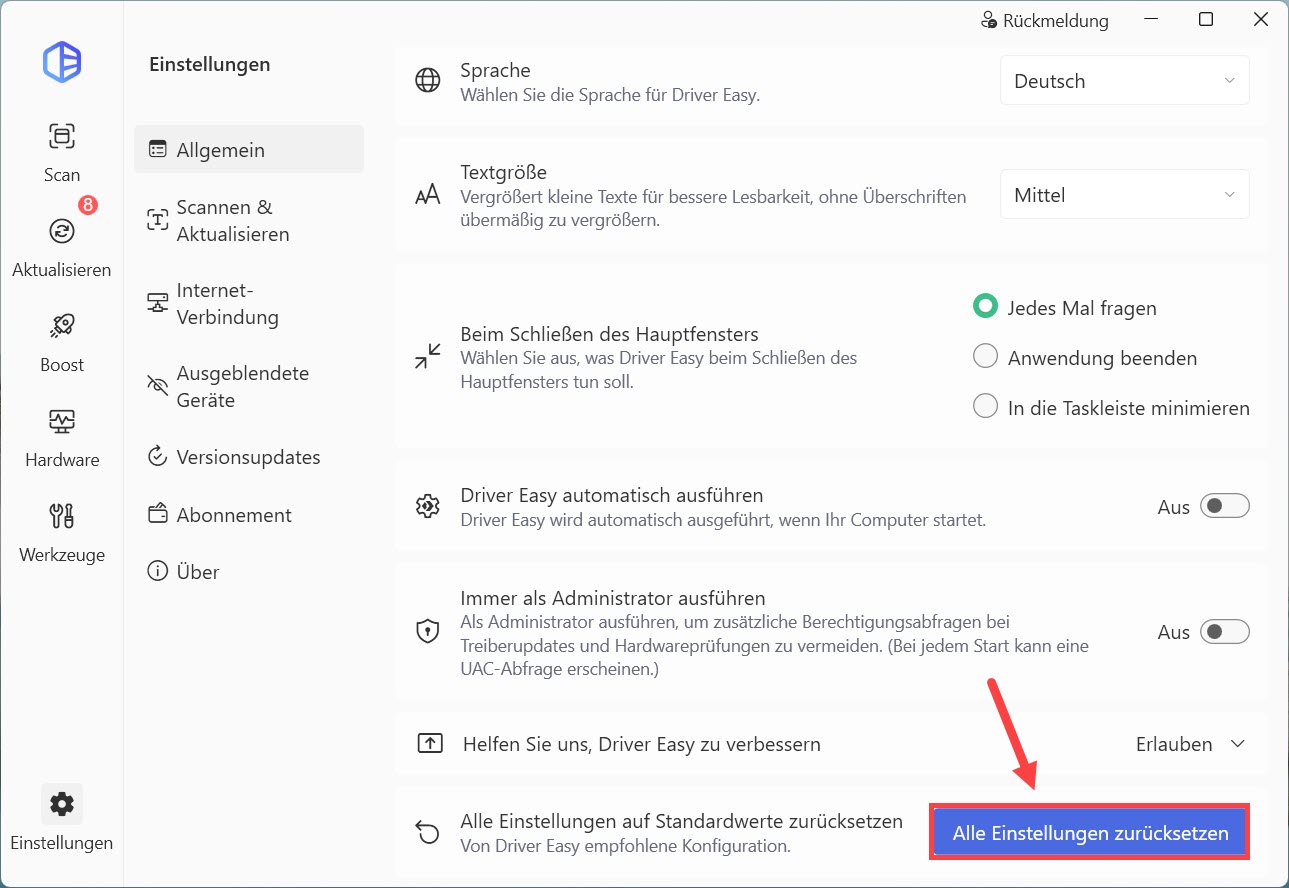
Task: Open the Versionsupdates settings tab
Action: coord(249,457)
